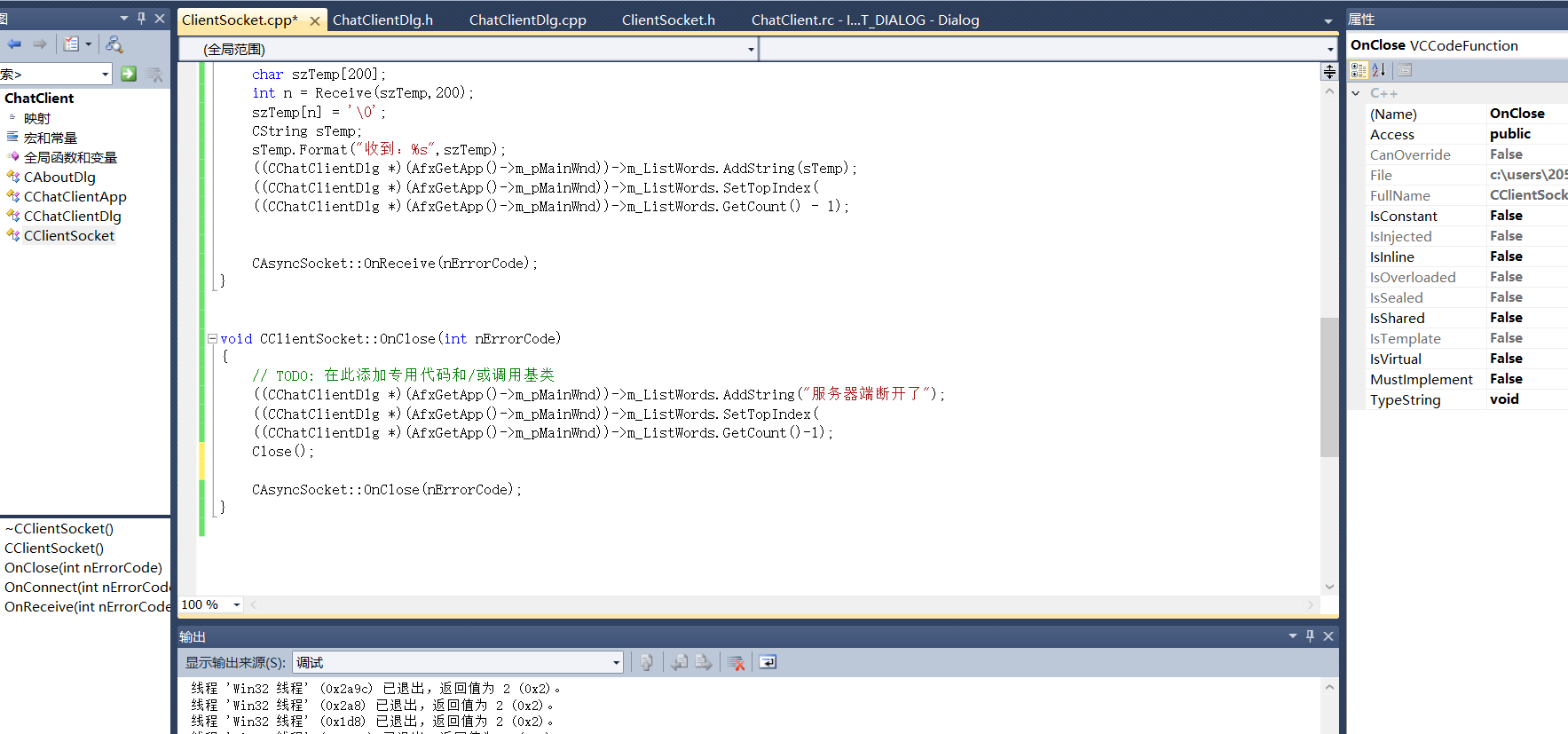
Task: Click the editor split window handle
Action: tap(1329, 72)
